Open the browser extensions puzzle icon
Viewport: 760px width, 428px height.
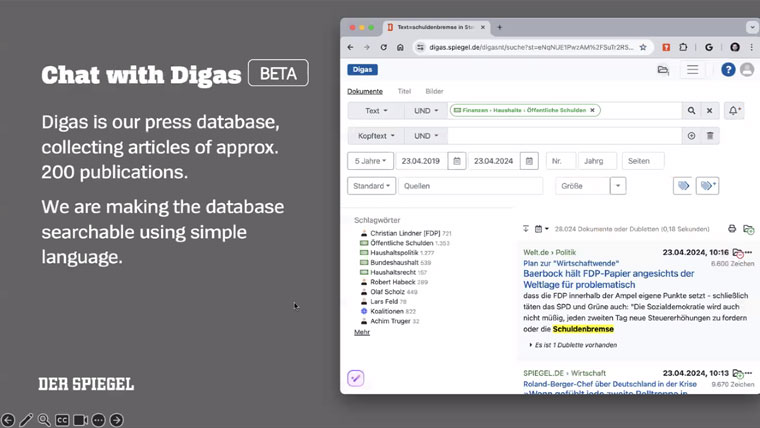(x=683, y=47)
